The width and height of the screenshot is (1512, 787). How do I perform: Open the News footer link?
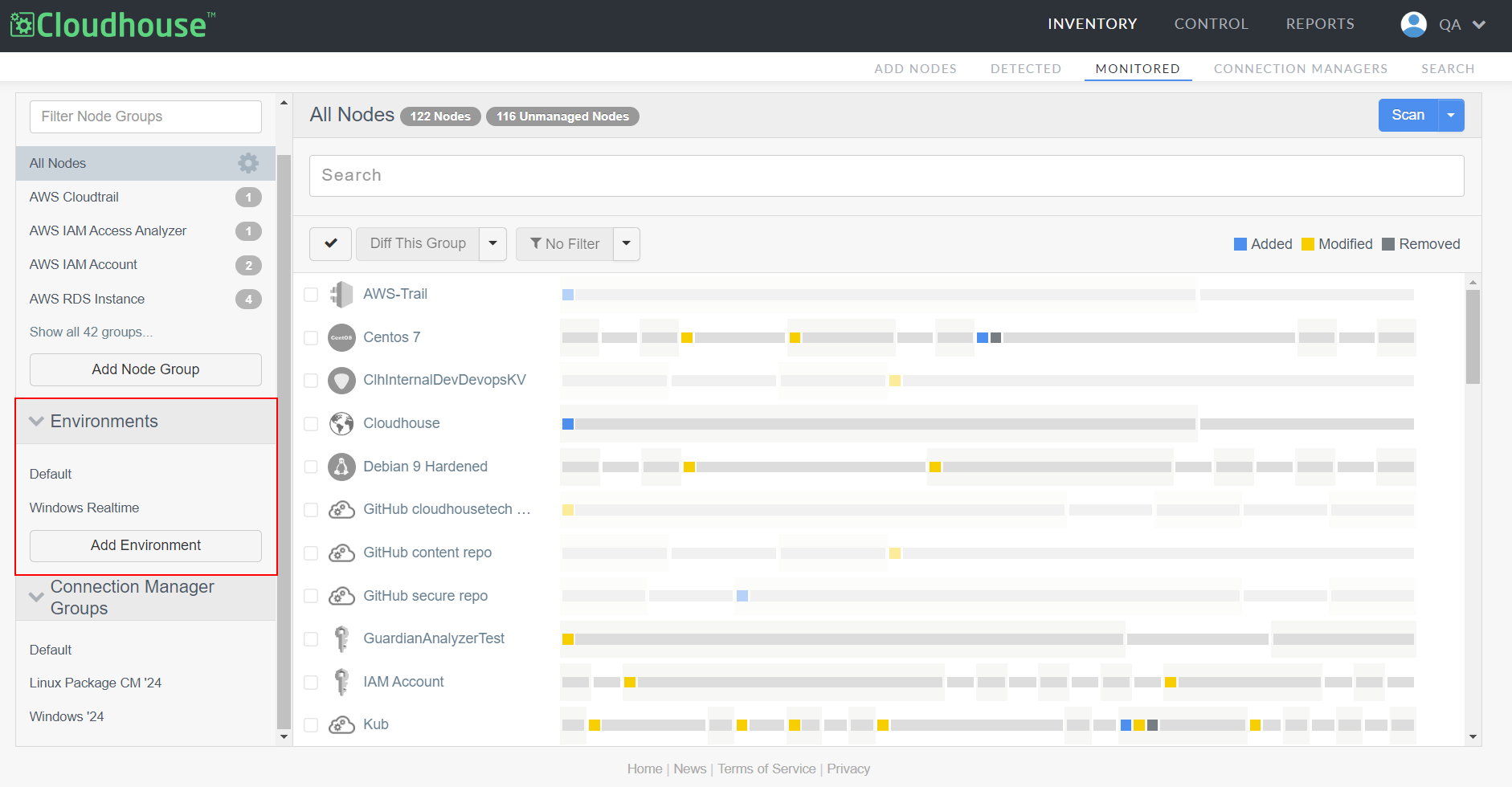click(x=690, y=769)
